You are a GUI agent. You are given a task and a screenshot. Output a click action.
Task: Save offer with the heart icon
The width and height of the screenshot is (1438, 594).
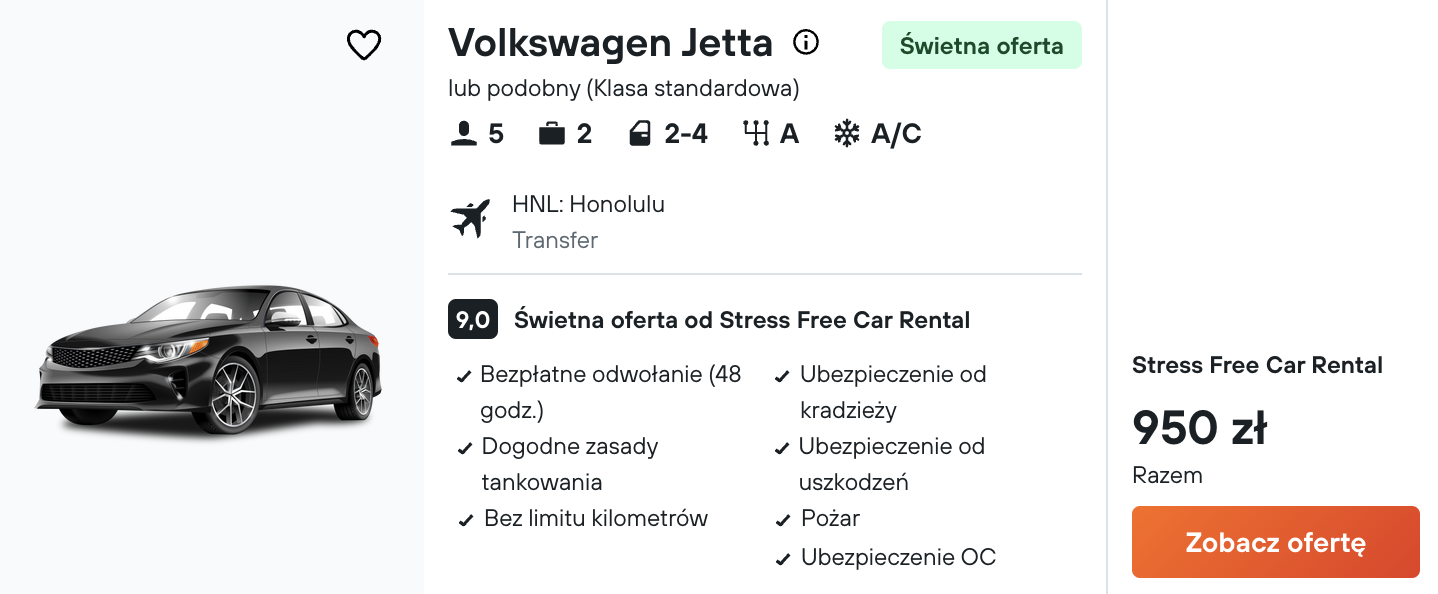coord(363,45)
